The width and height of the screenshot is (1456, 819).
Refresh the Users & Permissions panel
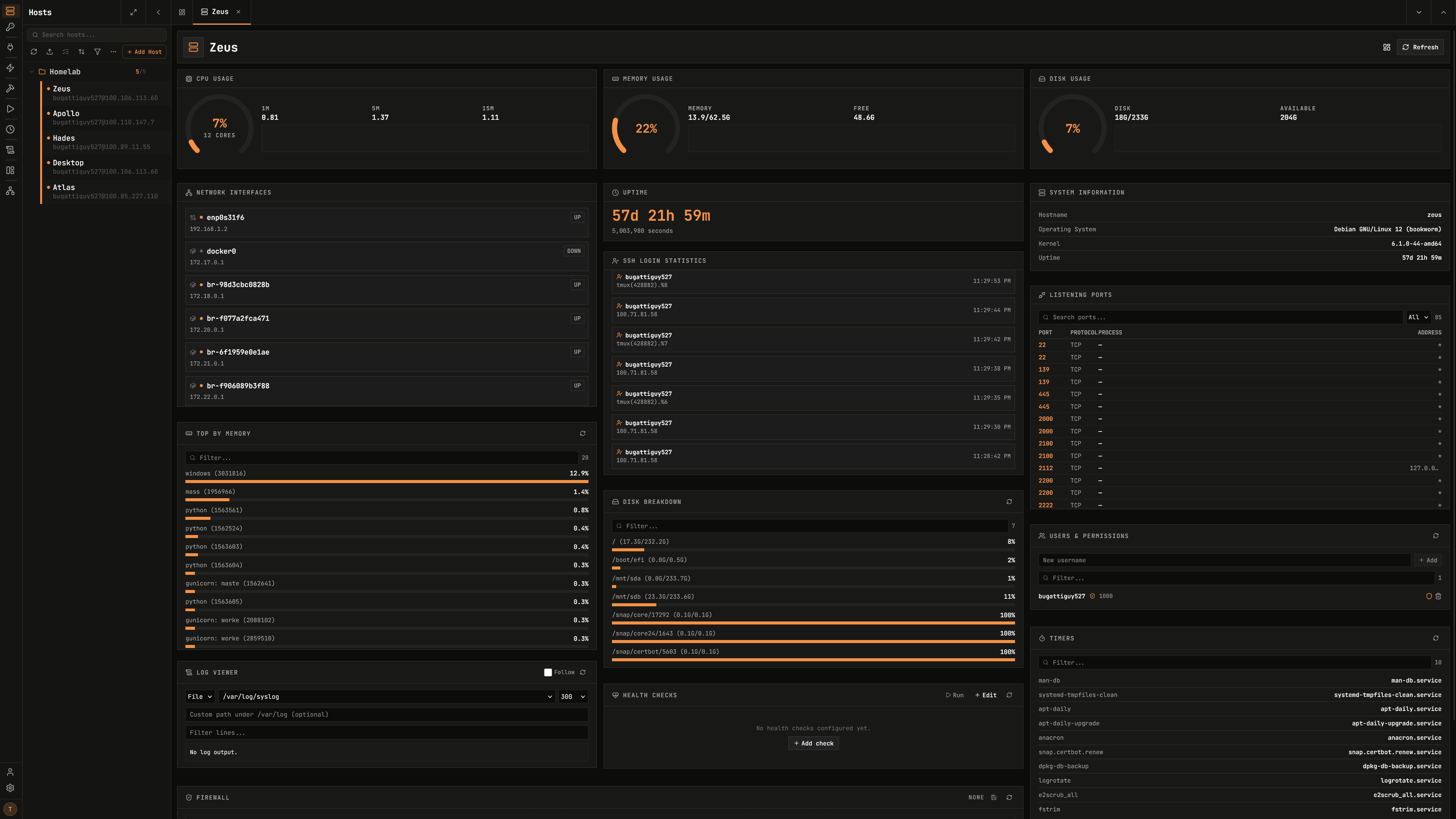pos(1436,536)
